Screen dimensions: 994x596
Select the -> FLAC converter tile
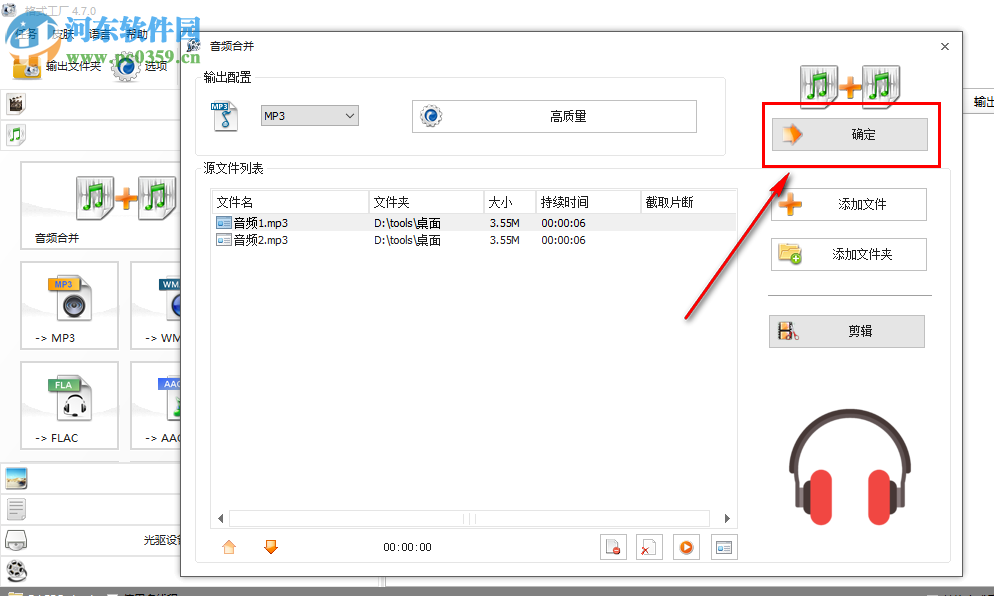(x=69, y=405)
